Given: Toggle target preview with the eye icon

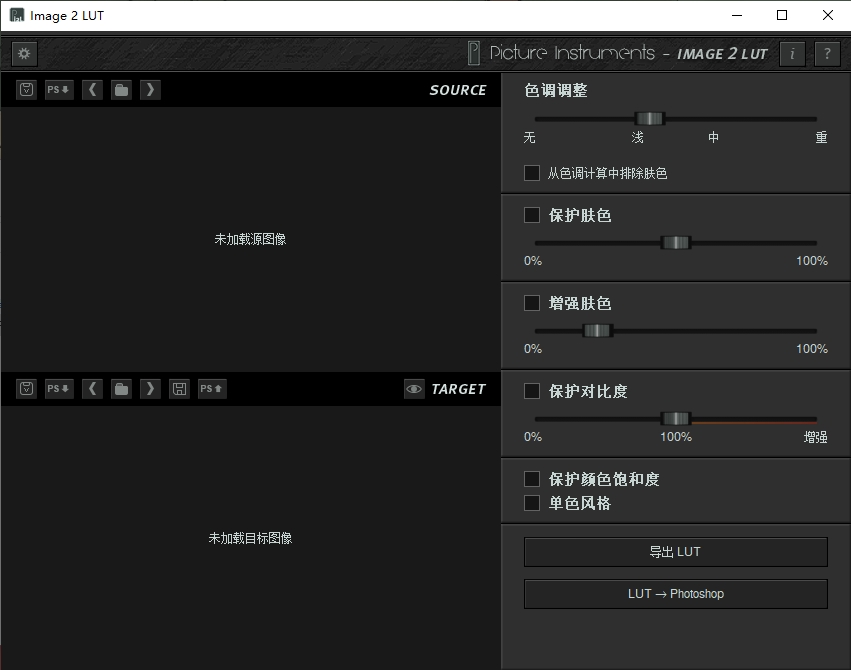Looking at the screenshot, I should [x=413, y=388].
